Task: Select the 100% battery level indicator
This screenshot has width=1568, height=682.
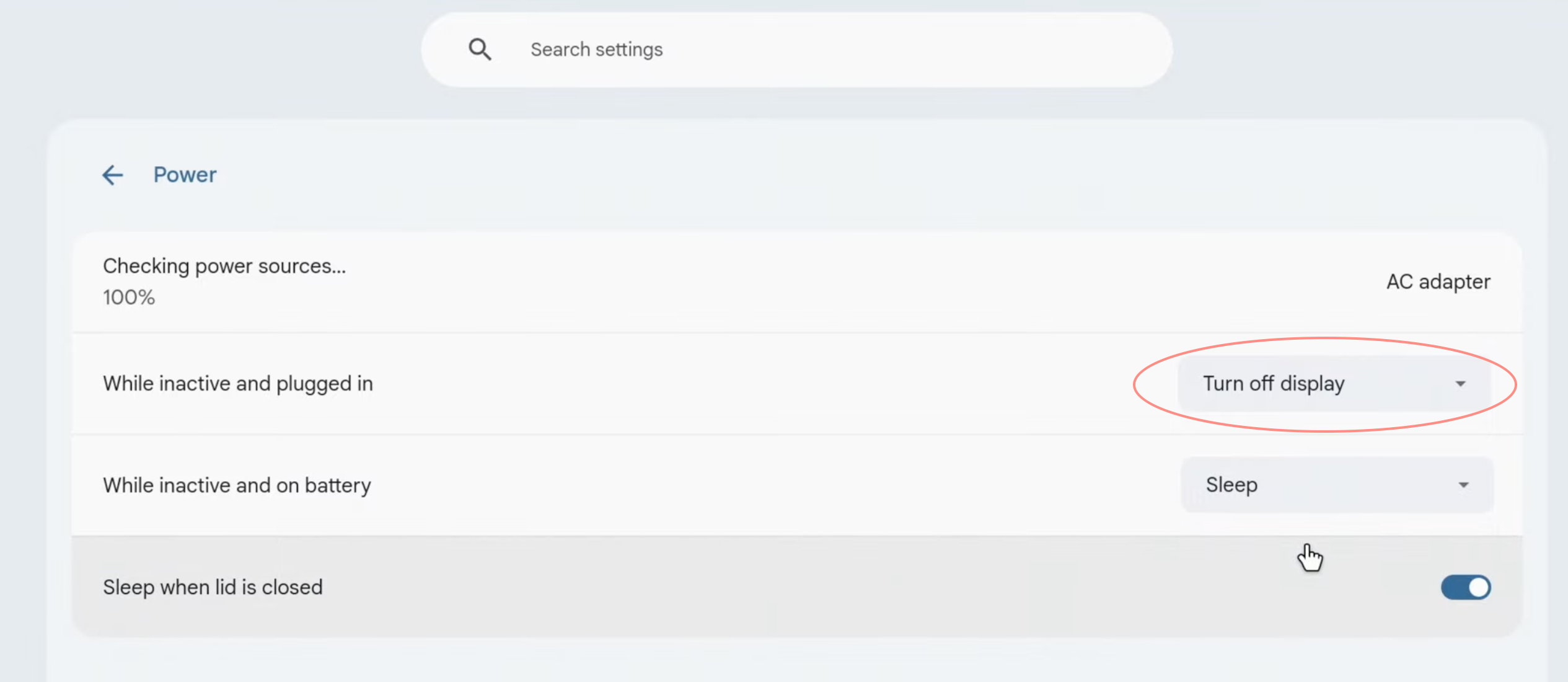Action: [x=129, y=297]
